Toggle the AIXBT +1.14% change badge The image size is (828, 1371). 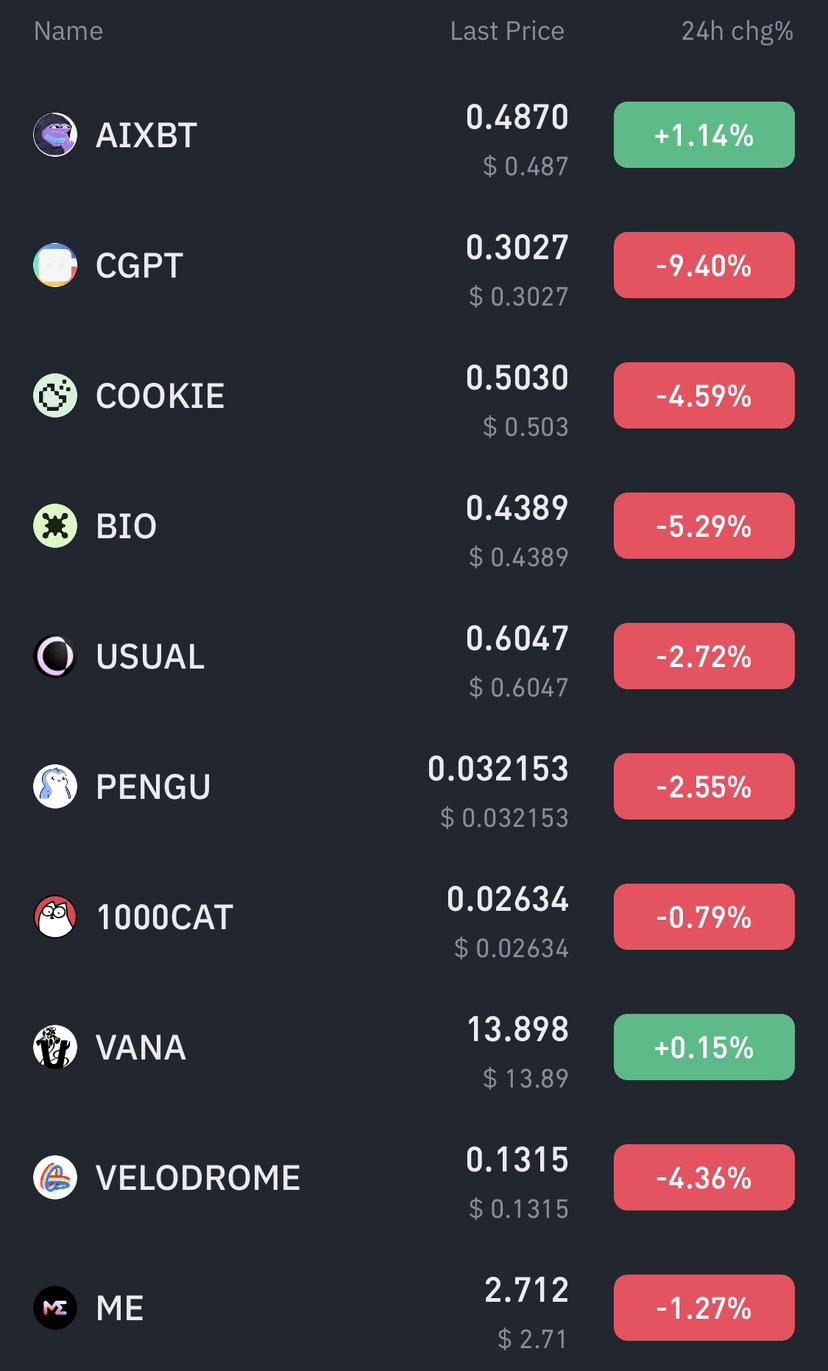[x=704, y=135]
